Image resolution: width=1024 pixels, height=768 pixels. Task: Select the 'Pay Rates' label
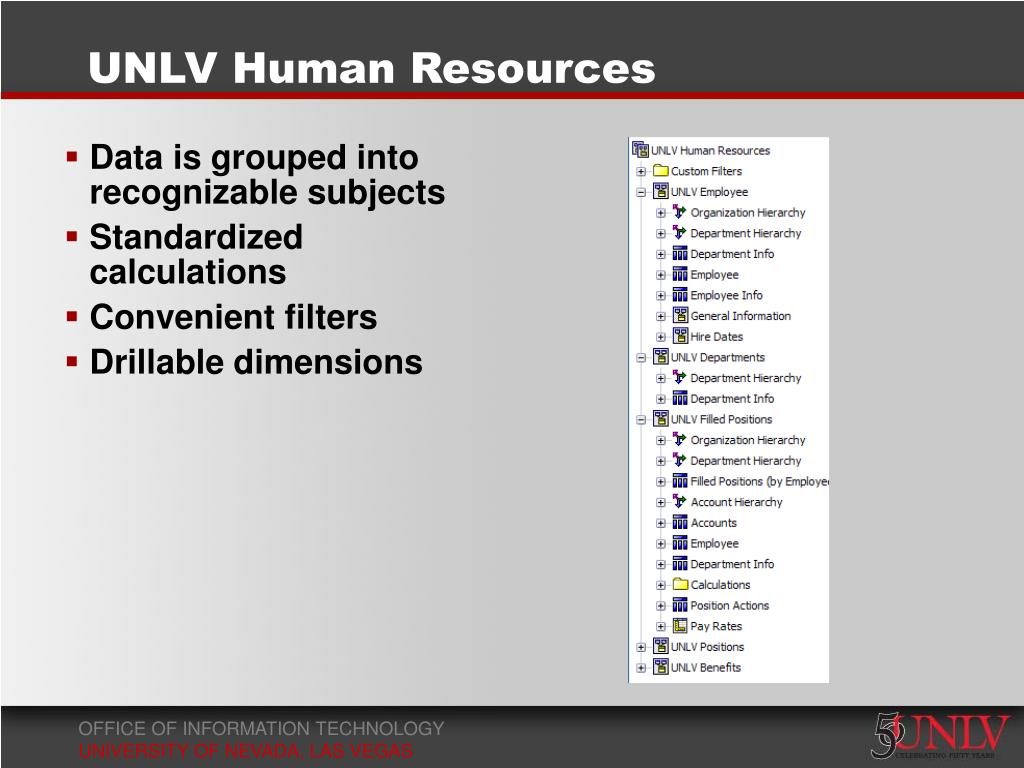coord(716,626)
